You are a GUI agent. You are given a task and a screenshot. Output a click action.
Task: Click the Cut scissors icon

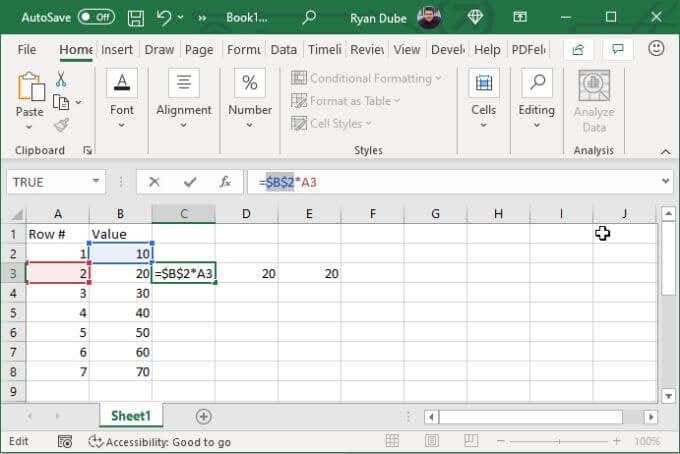click(61, 79)
